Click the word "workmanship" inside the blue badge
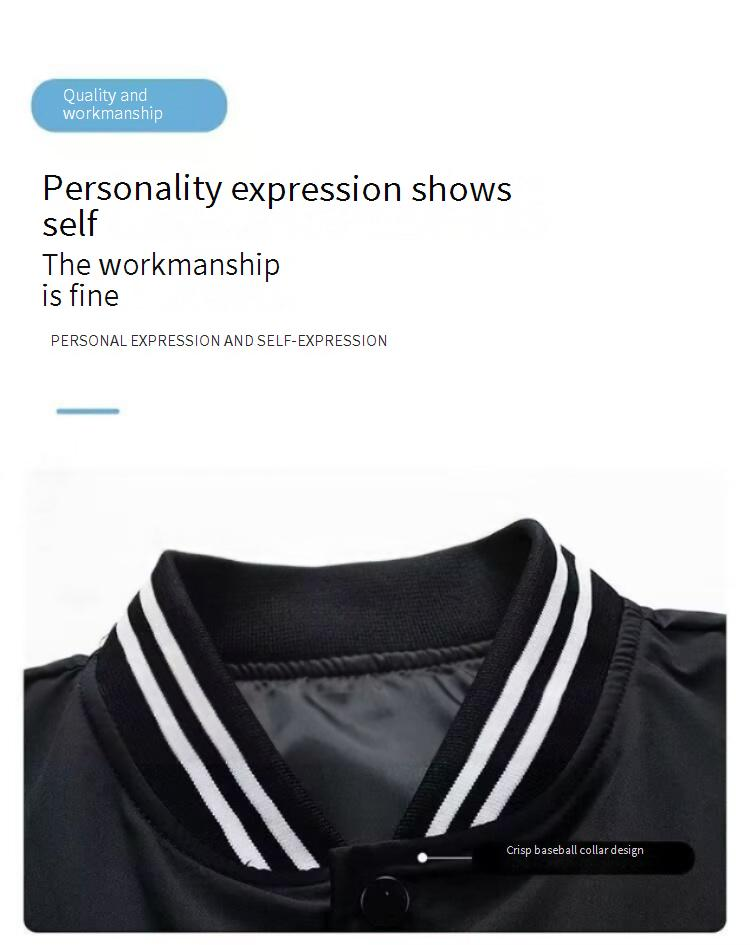Image resolution: width=750 pixels, height=945 pixels. (x=113, y=114)
